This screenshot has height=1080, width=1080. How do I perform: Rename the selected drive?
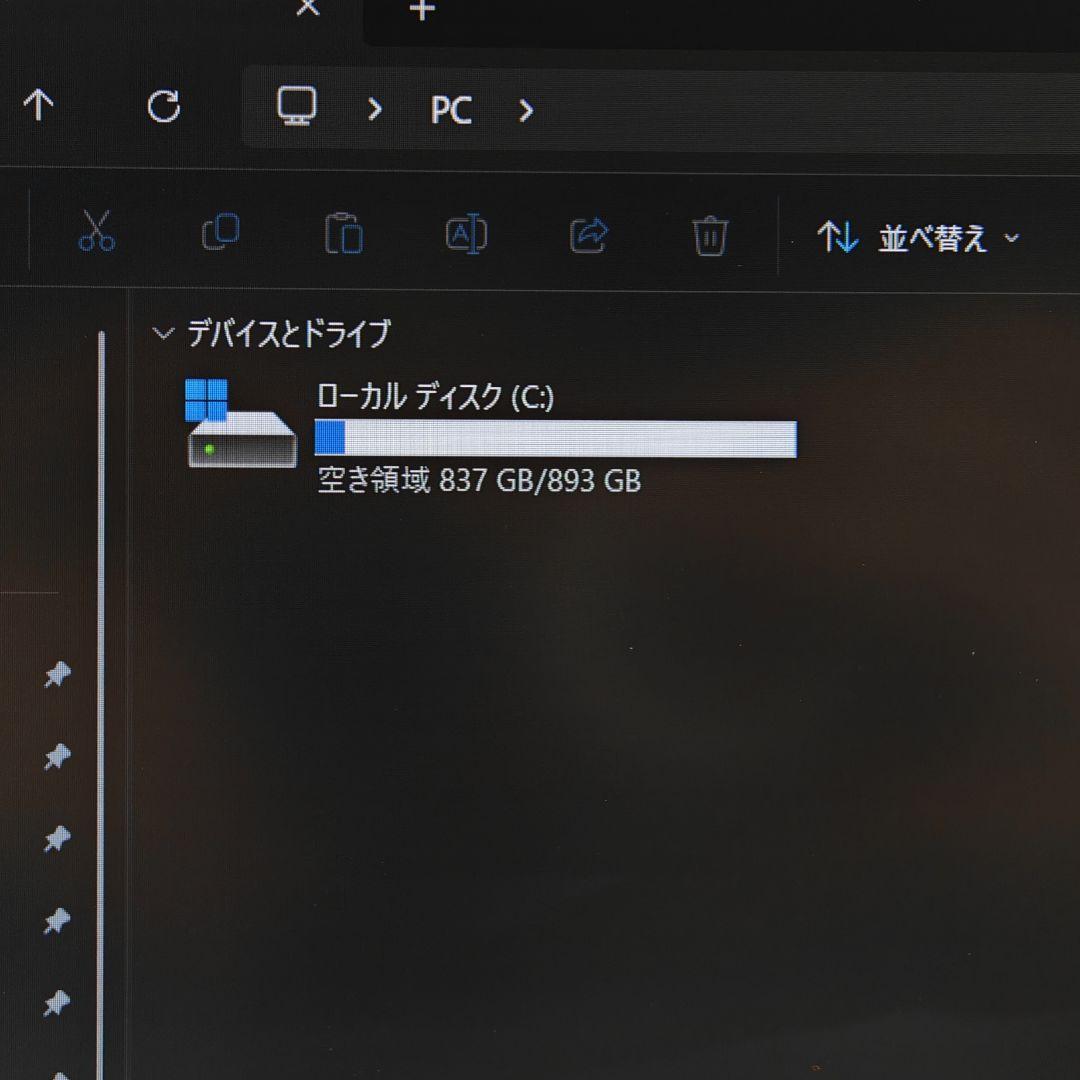pyautogui.click(x=464, y=232)
